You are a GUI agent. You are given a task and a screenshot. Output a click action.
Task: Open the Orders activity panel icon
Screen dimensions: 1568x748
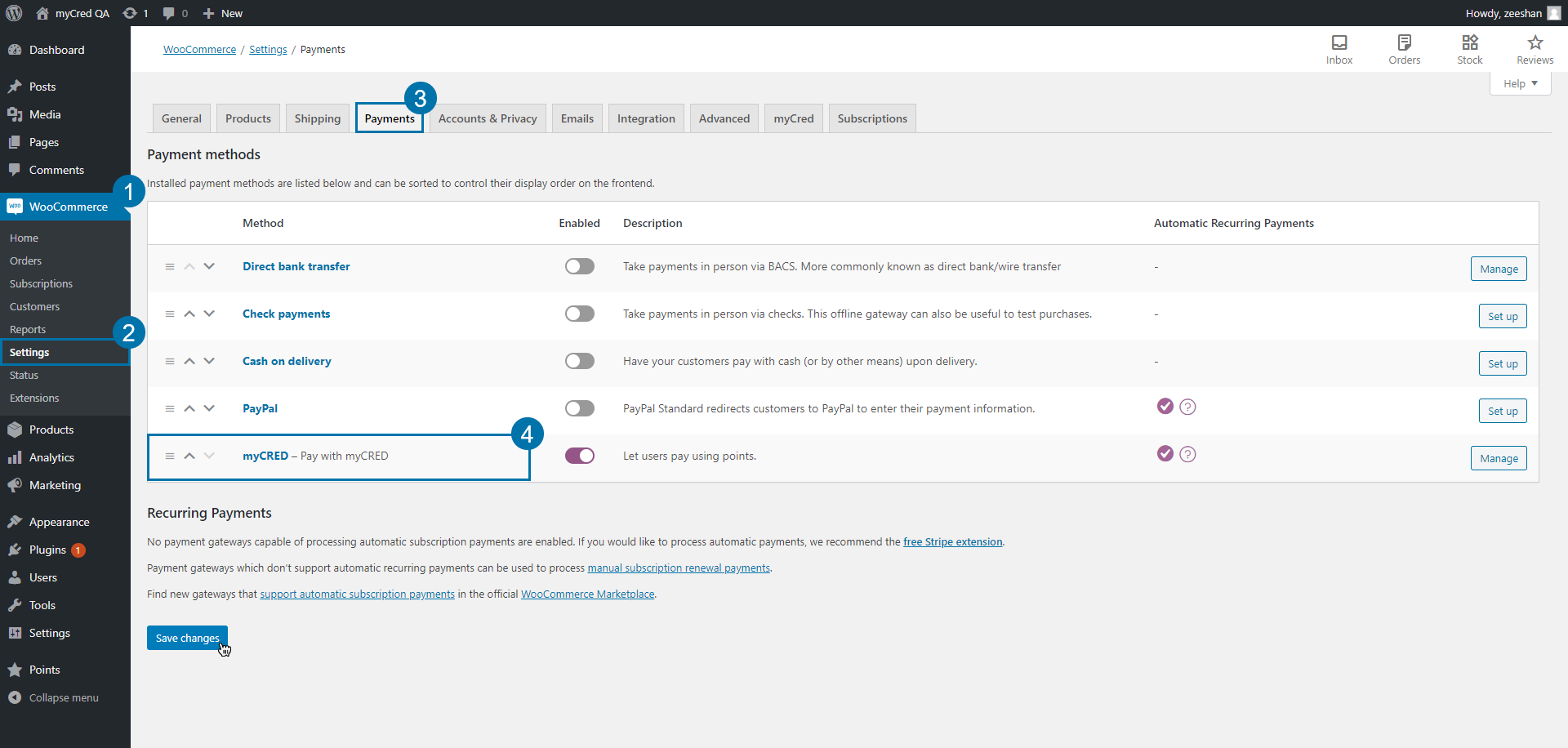tap(1405, 42)
